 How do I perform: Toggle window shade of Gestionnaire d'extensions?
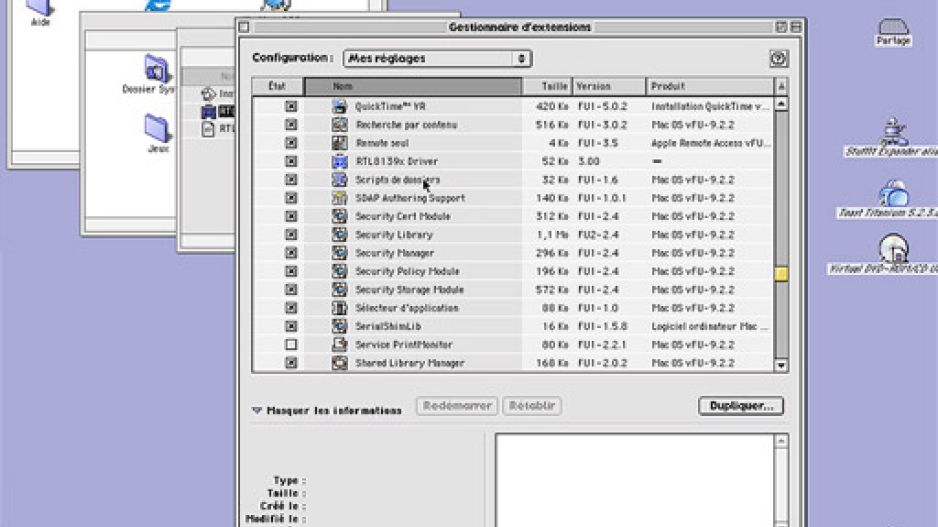coord(796,27)
